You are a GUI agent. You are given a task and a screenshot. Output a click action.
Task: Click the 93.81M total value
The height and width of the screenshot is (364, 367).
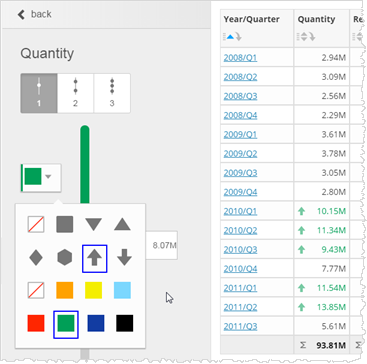[331, 345]
